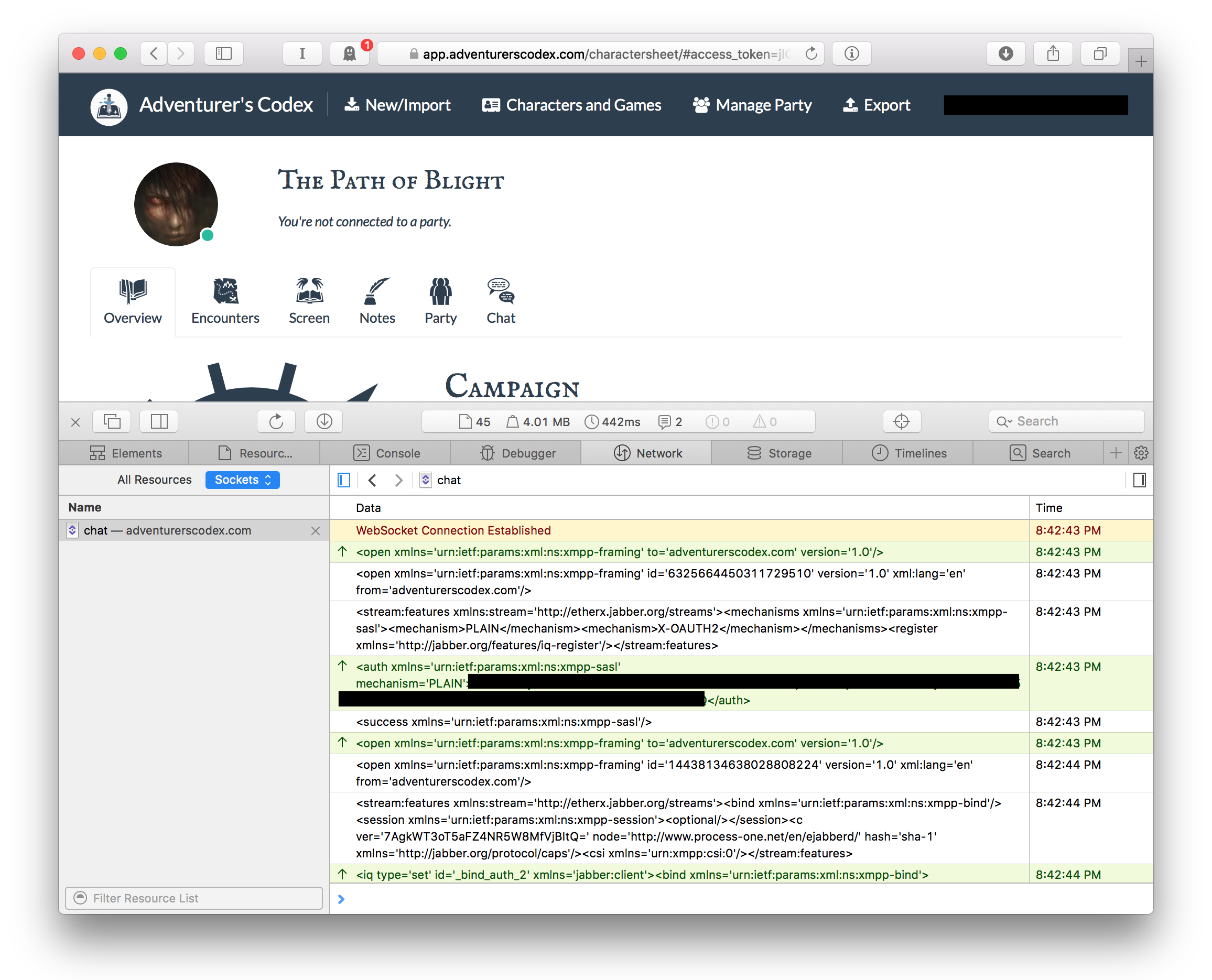
Task: Go to the Party tab
Action: coord(440,301)
